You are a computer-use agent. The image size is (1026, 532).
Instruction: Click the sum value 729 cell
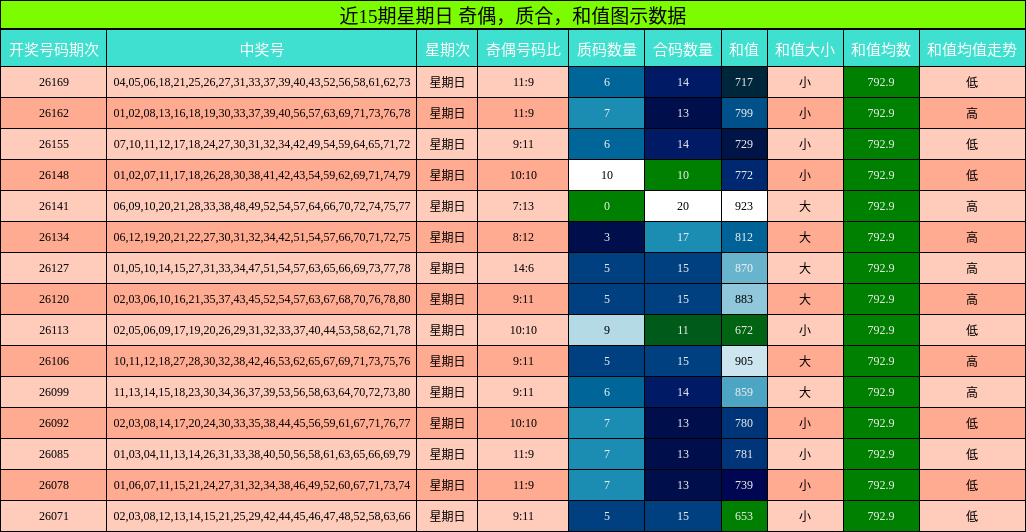tap(744, 144)
